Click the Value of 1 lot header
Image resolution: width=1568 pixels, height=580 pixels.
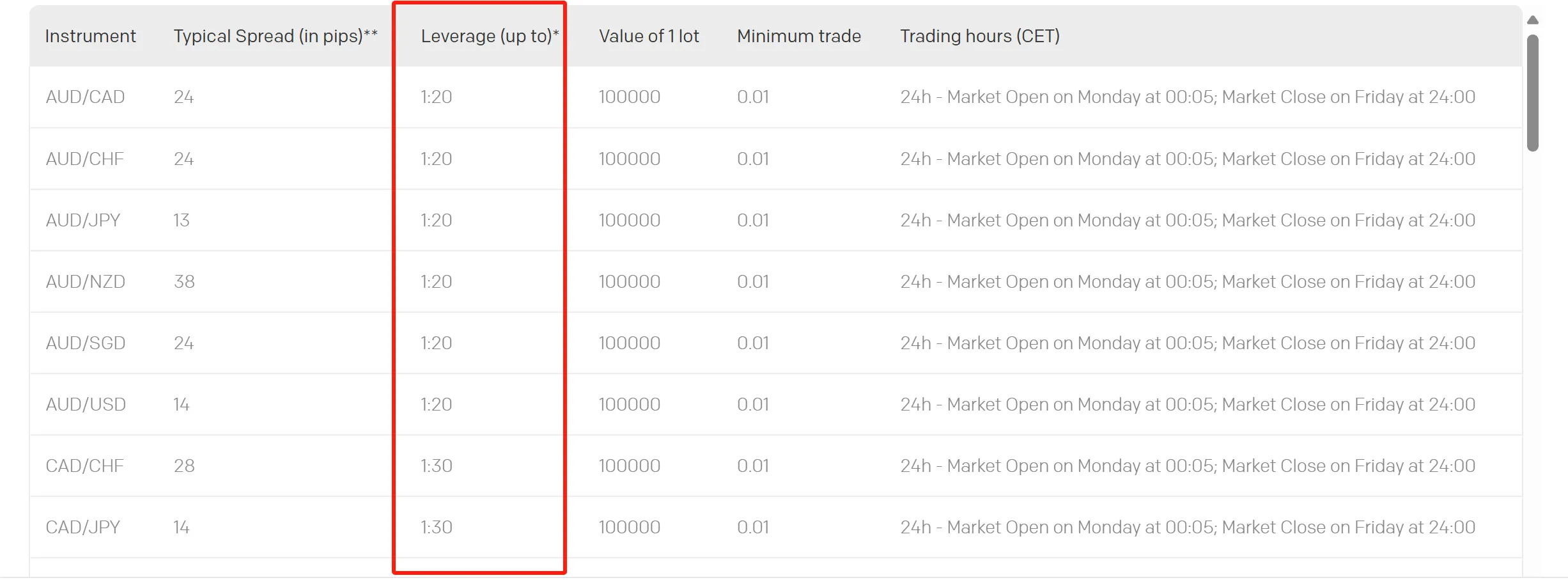[x=649, y=36]
